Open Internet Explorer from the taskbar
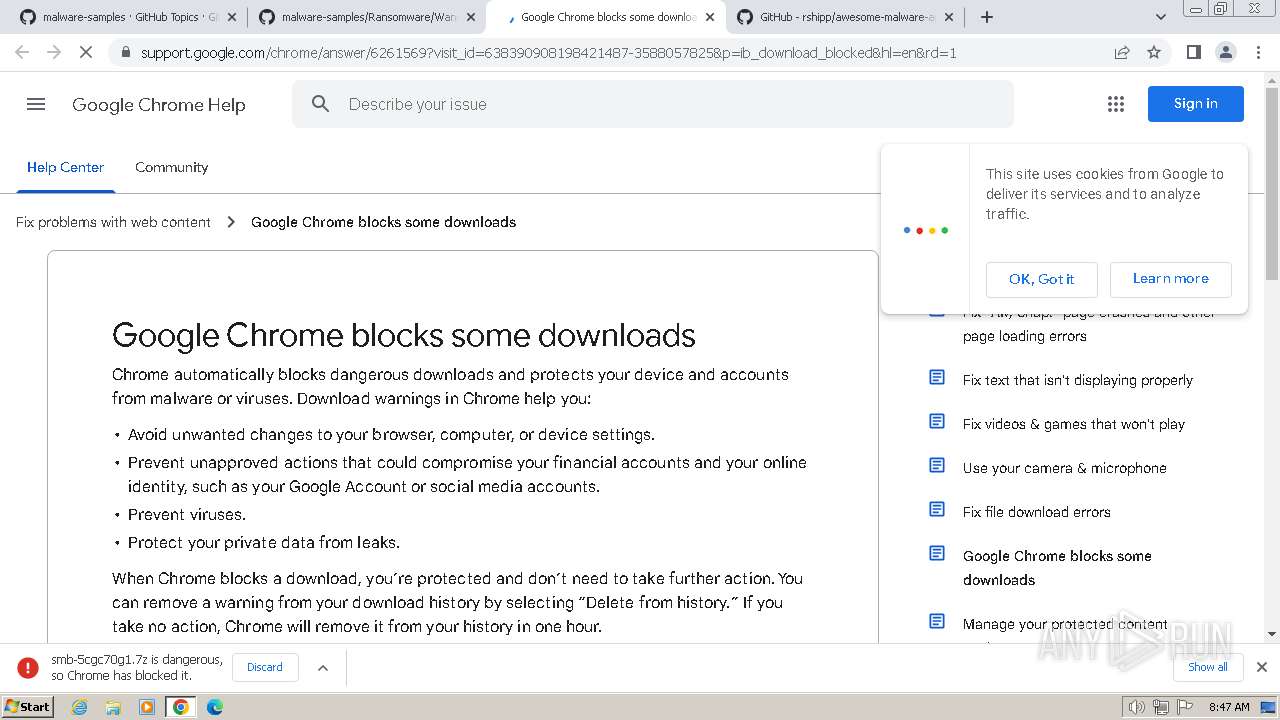Screen dimensions: 1280x720 [79, 707]
